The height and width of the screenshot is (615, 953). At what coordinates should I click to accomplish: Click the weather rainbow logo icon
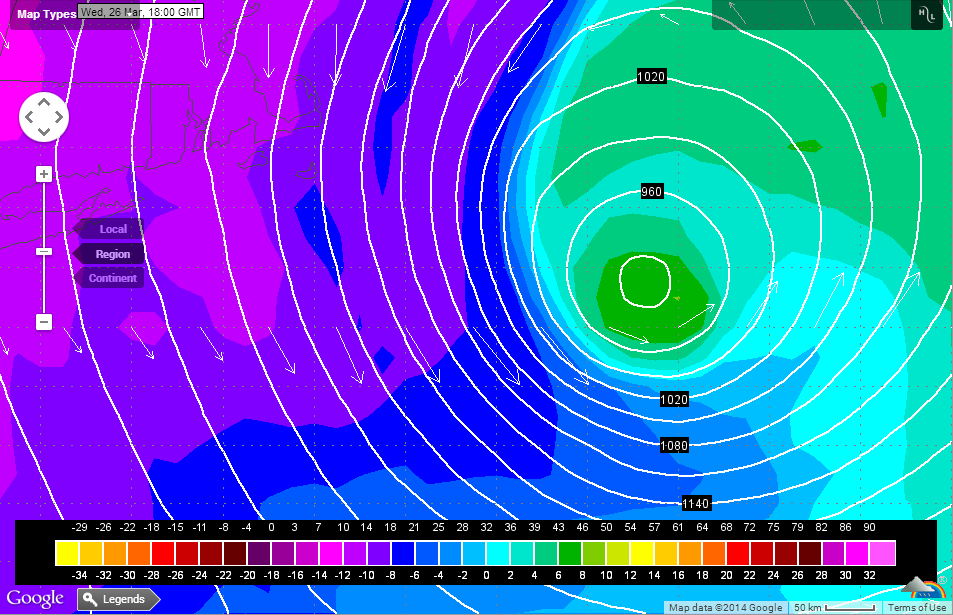pos(925,589)
